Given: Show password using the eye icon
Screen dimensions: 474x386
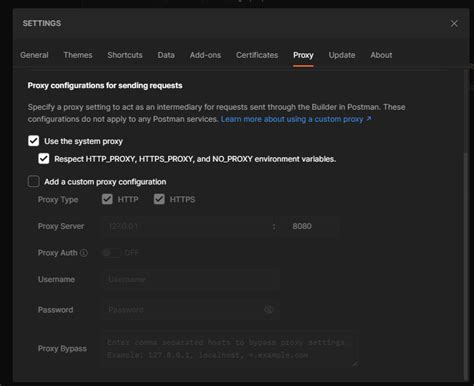Looking at the screenshot, I should click(x=269, y=310).
